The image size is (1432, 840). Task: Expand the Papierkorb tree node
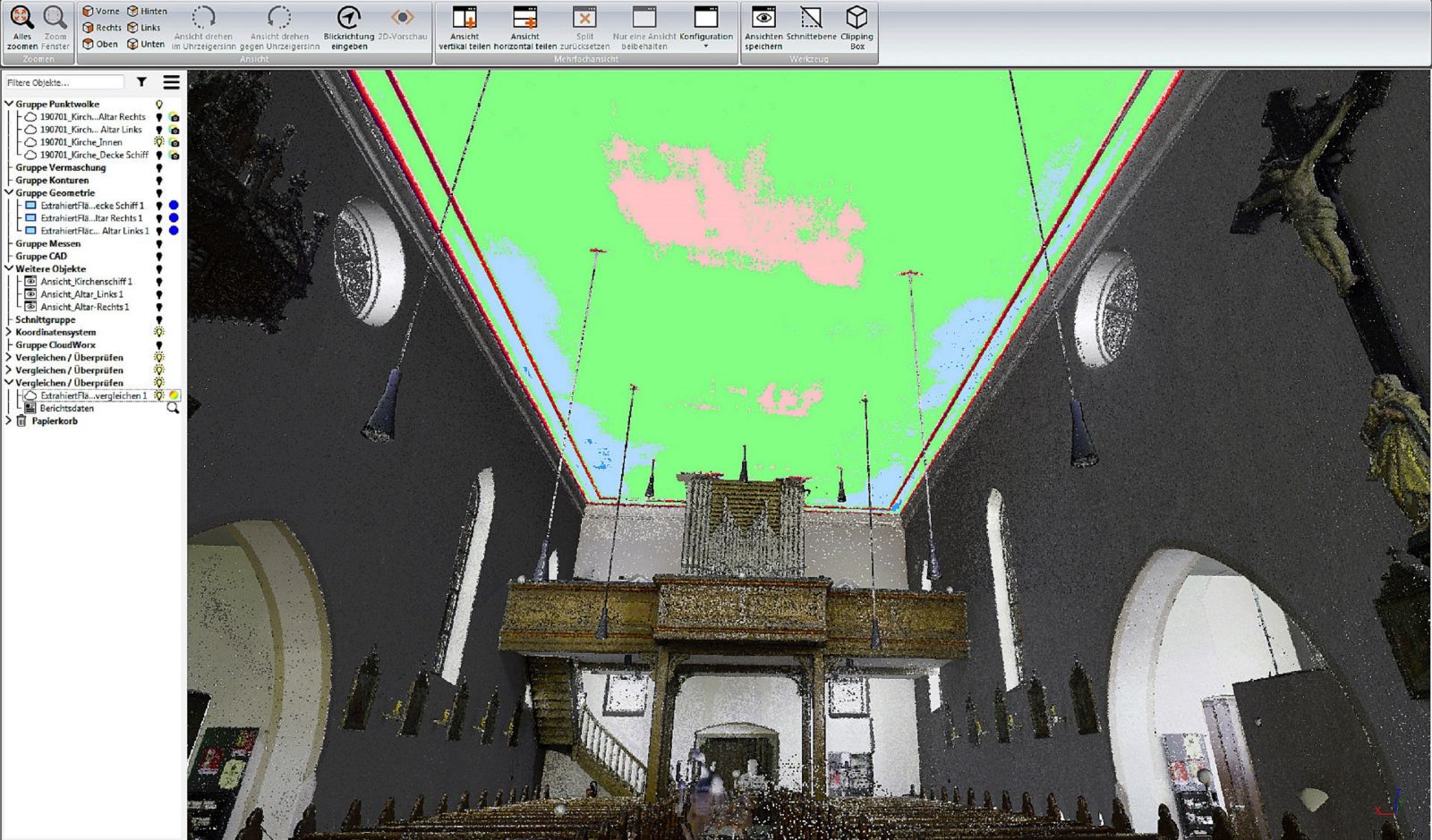click(9, 420)
